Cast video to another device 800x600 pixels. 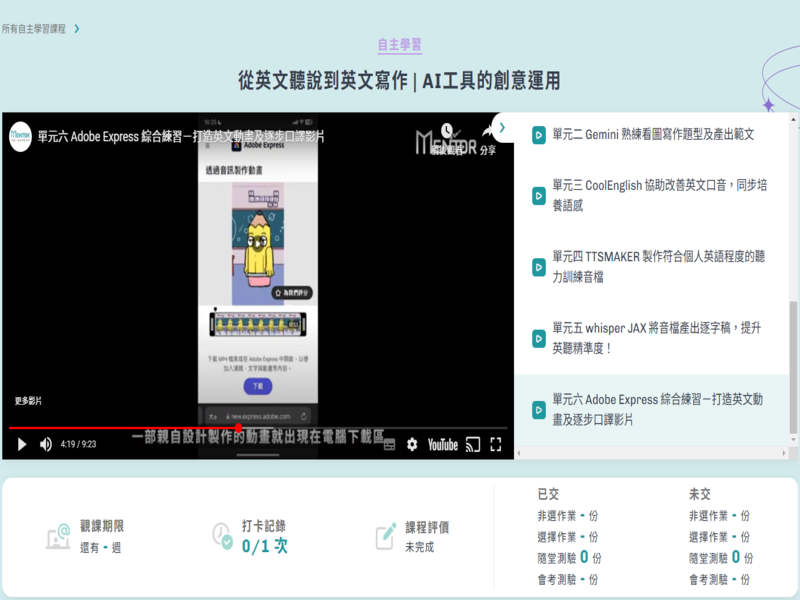point(474,444)
